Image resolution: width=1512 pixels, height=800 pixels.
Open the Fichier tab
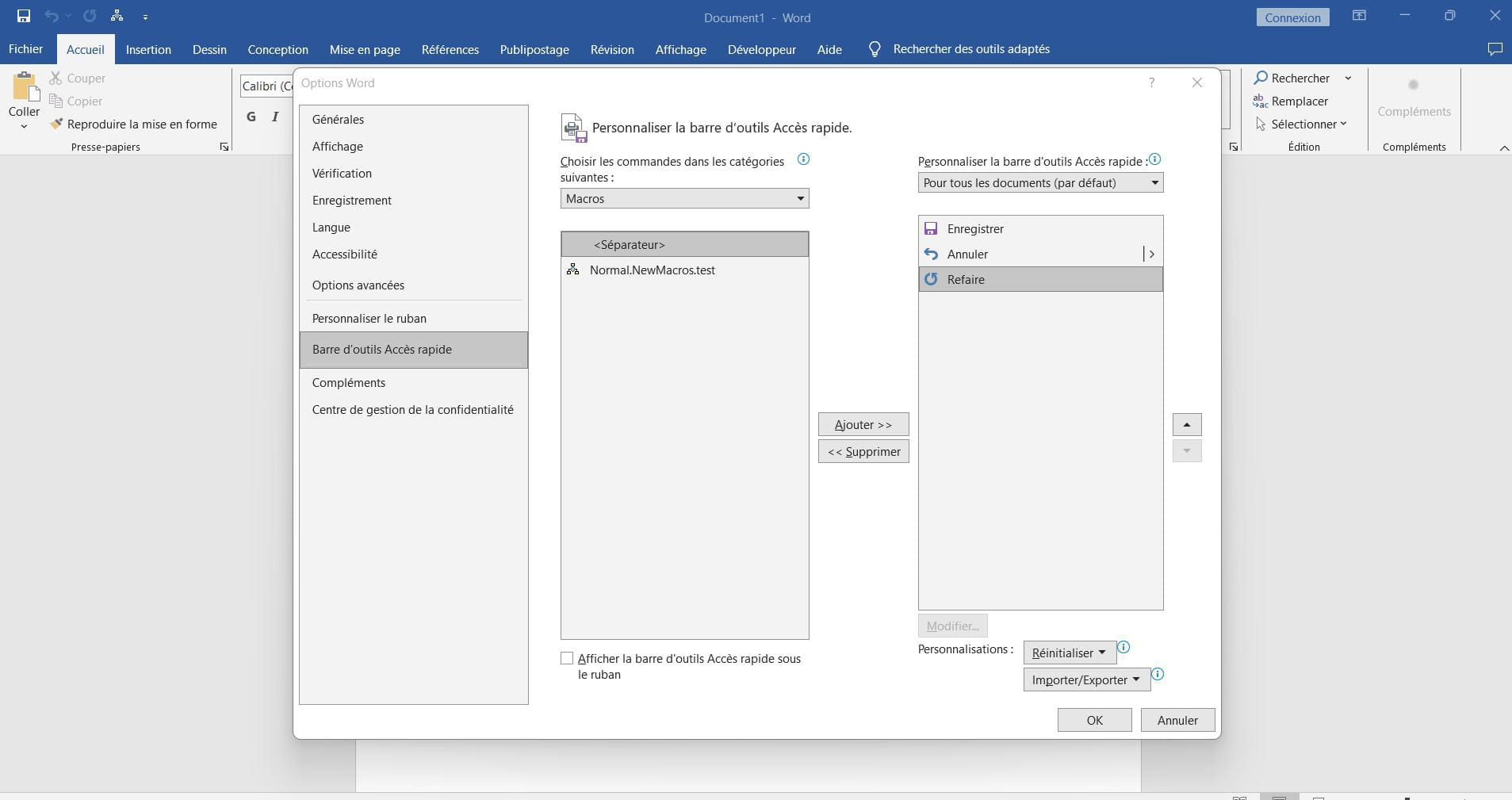[25, 49]
